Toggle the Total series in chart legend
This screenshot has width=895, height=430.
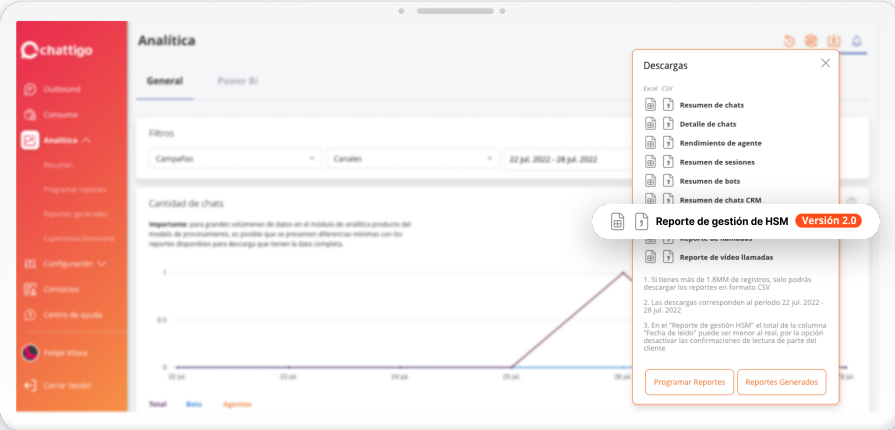[x=157, y=404]
